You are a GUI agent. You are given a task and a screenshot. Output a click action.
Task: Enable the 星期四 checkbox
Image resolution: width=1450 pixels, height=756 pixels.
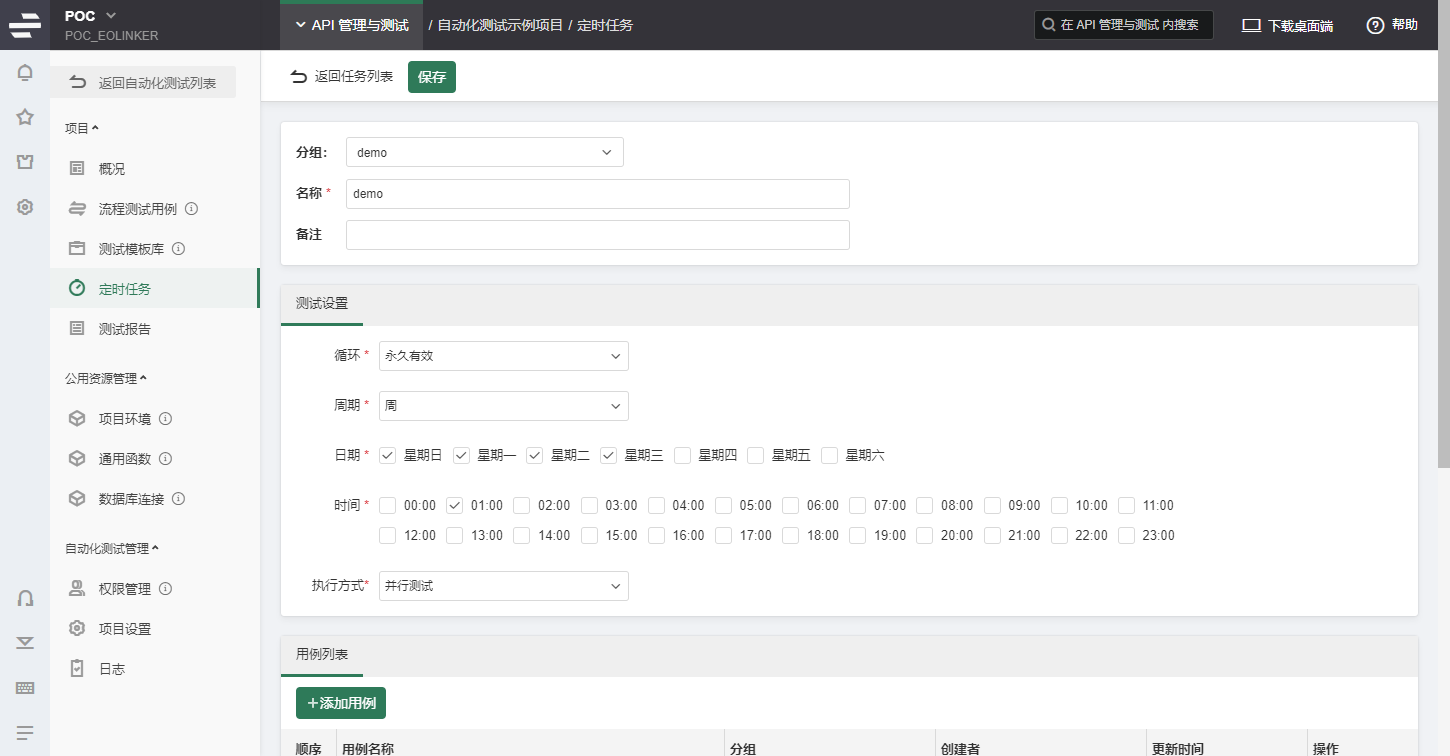point(682,456)
